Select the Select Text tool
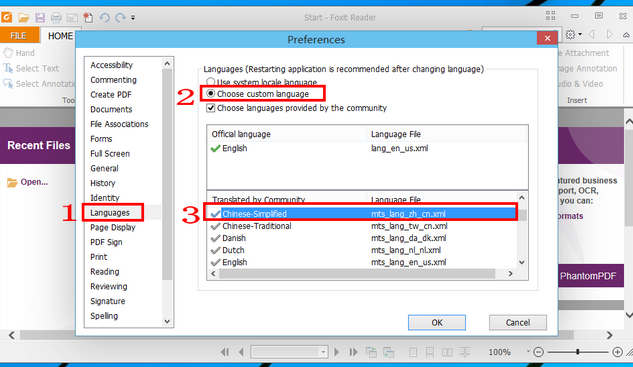The height and width of the screenshot is (367, 633). click(x=31, y=68)
